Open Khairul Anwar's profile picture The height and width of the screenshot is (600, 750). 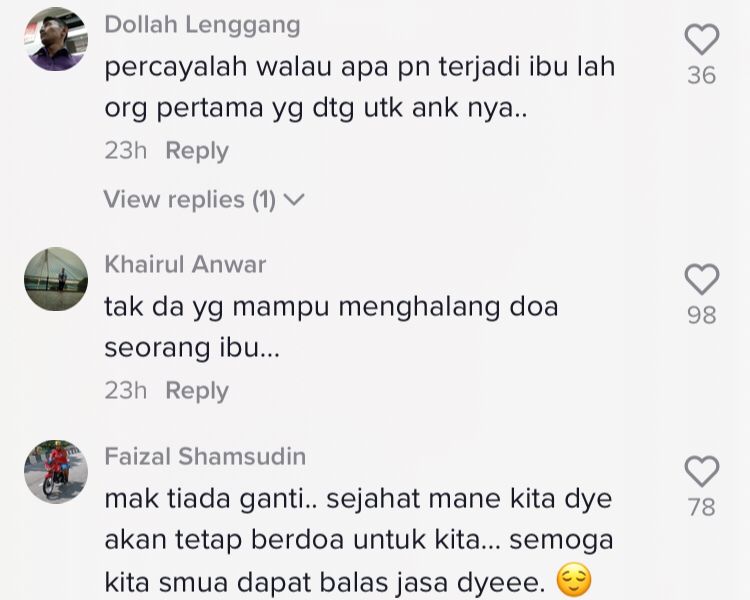point(56,279)
